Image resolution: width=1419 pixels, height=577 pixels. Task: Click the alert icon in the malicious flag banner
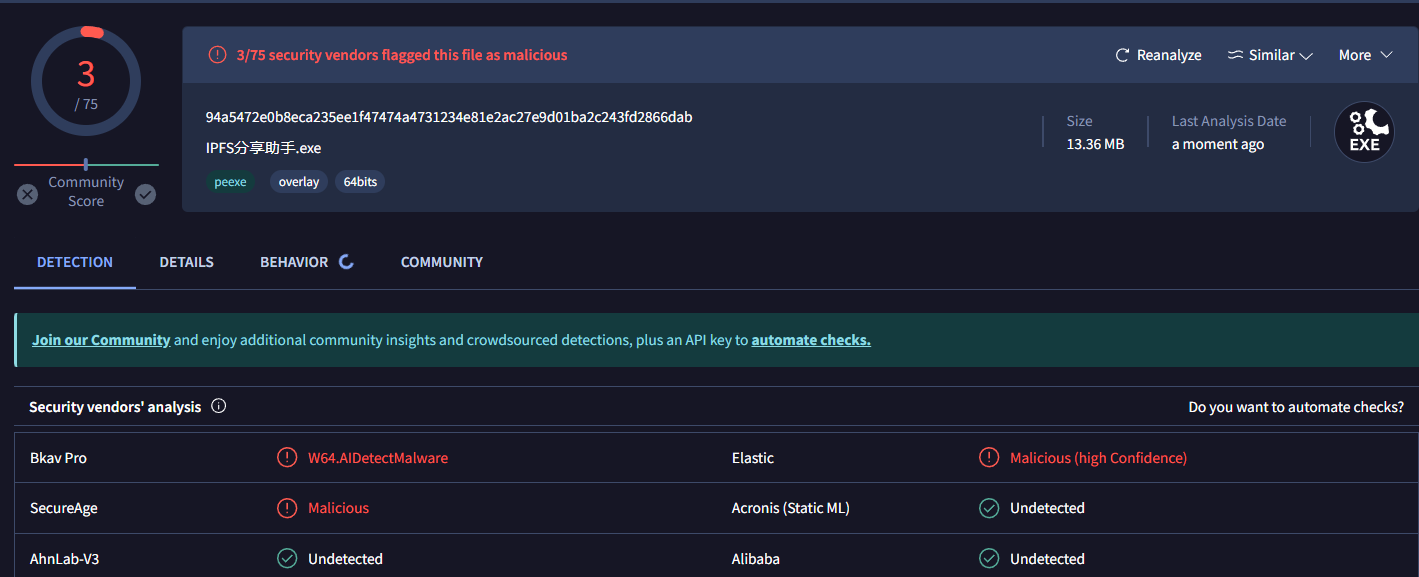pos(217,55)
